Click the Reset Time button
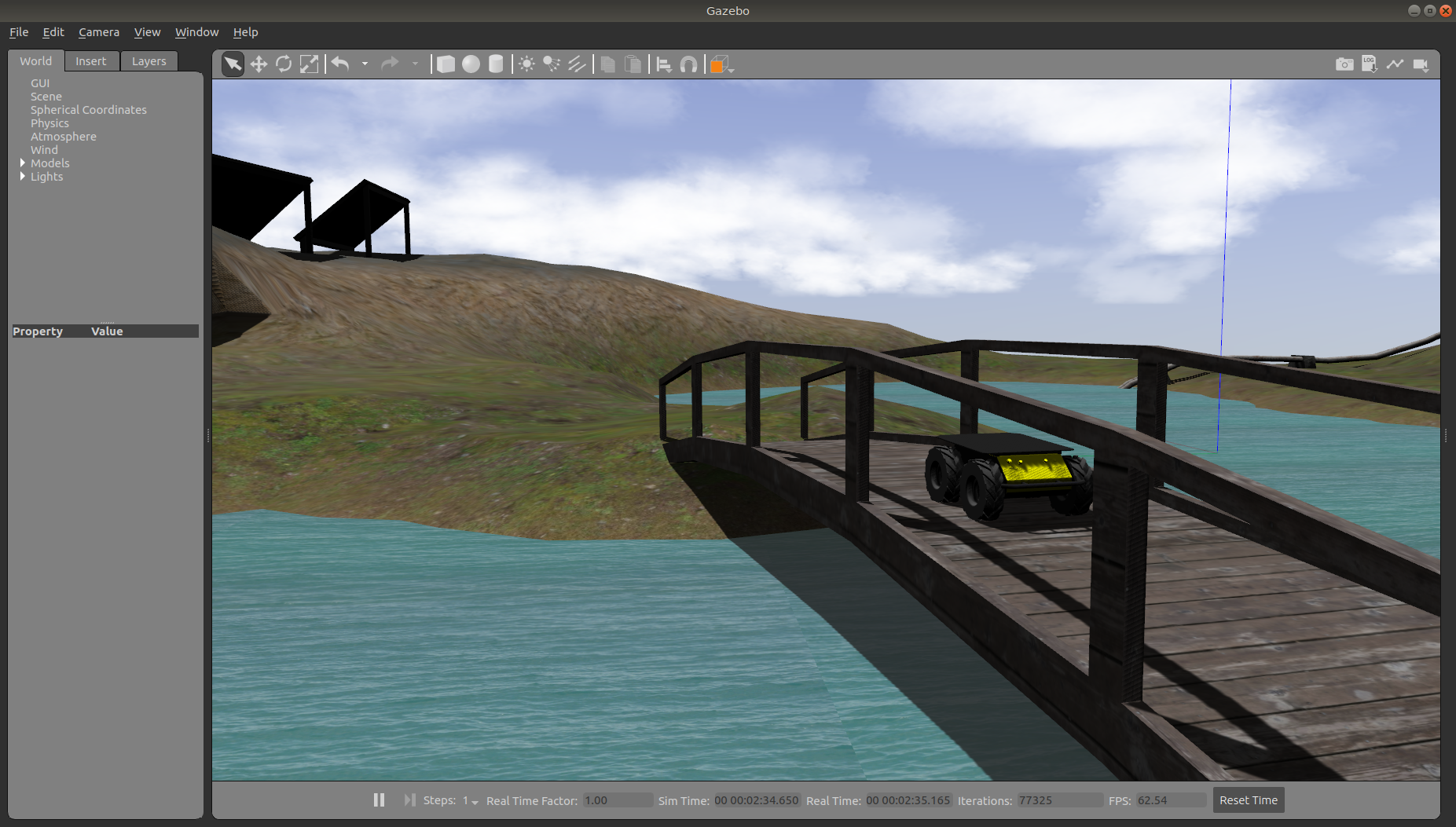The height and width of the screenshot is (827, 1456). click(x=1248, y=800)
